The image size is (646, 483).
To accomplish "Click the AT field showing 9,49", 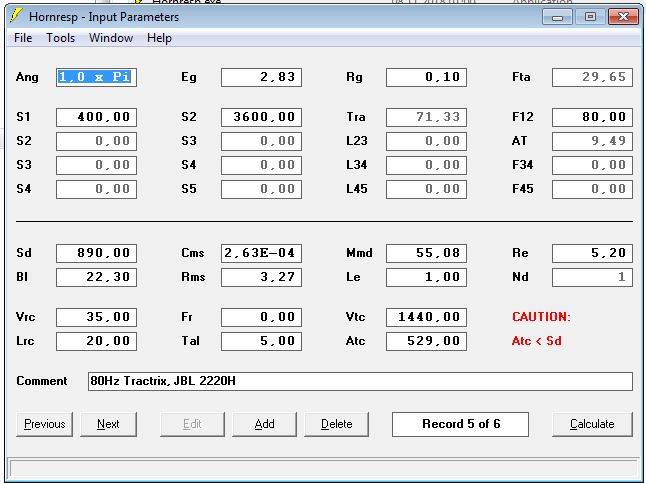I will click(x=592, y=141).
